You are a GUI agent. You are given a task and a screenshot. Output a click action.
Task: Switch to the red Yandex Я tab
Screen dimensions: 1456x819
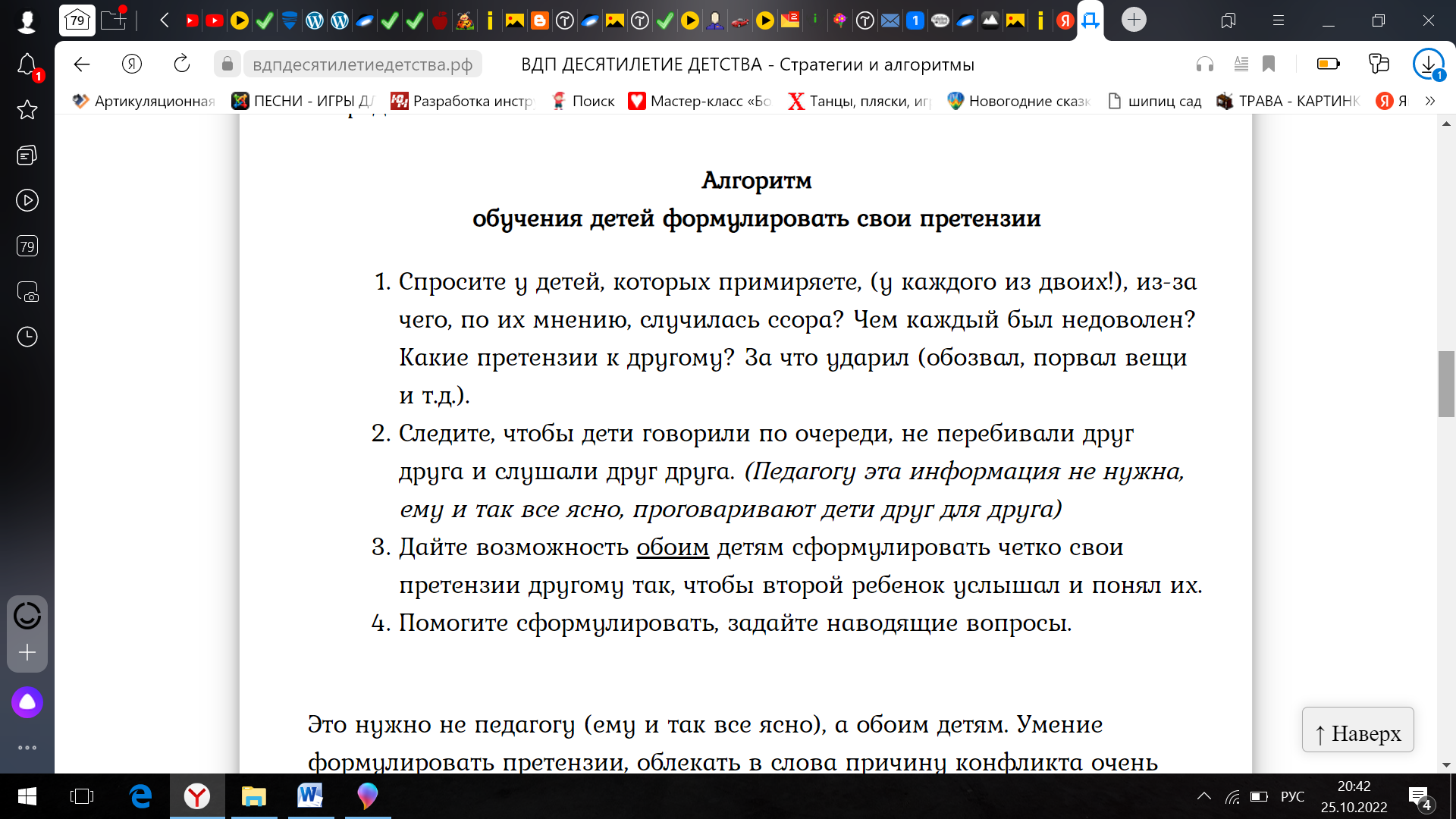1065,20
